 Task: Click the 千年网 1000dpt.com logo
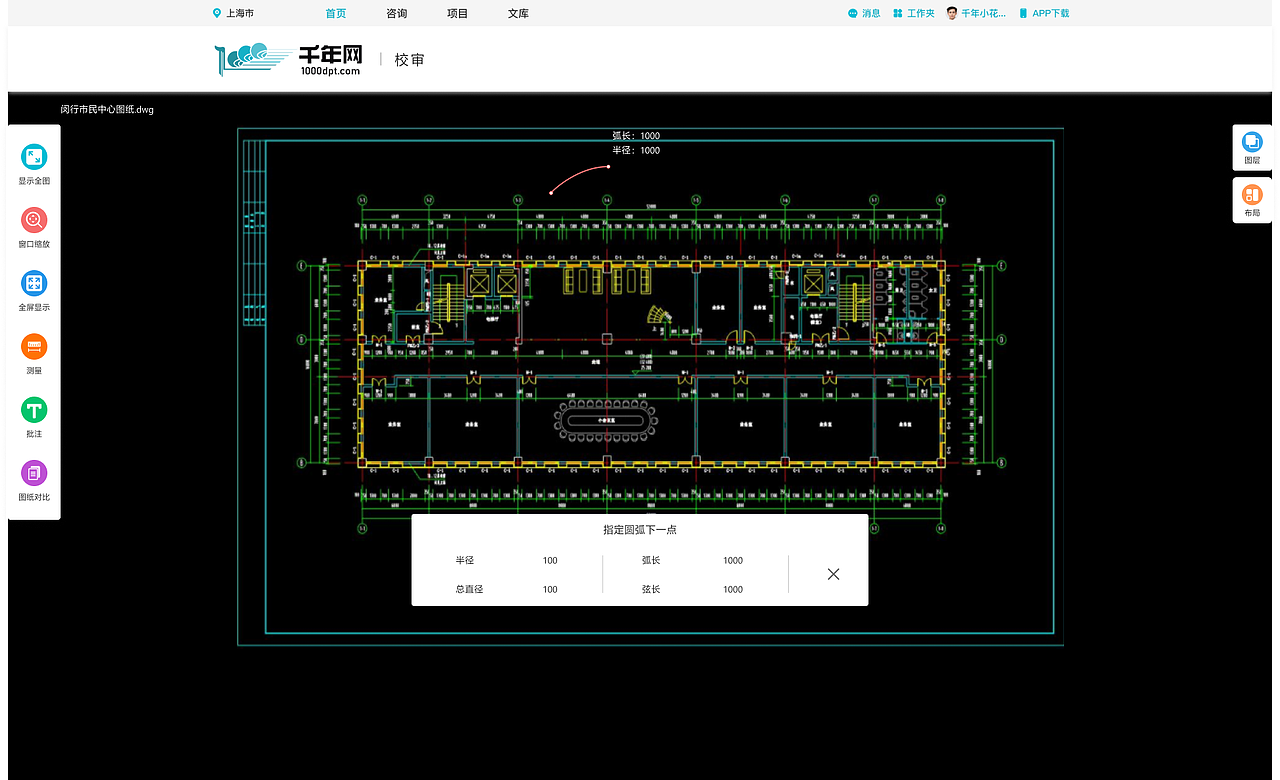click(x=289, y=60)
